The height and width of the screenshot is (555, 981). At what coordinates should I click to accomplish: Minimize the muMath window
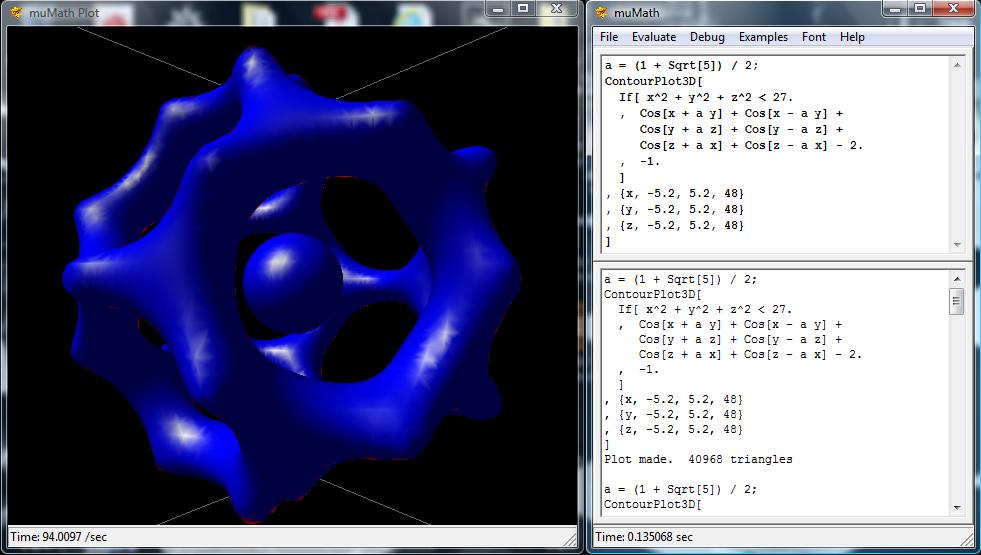coord(895,8)
